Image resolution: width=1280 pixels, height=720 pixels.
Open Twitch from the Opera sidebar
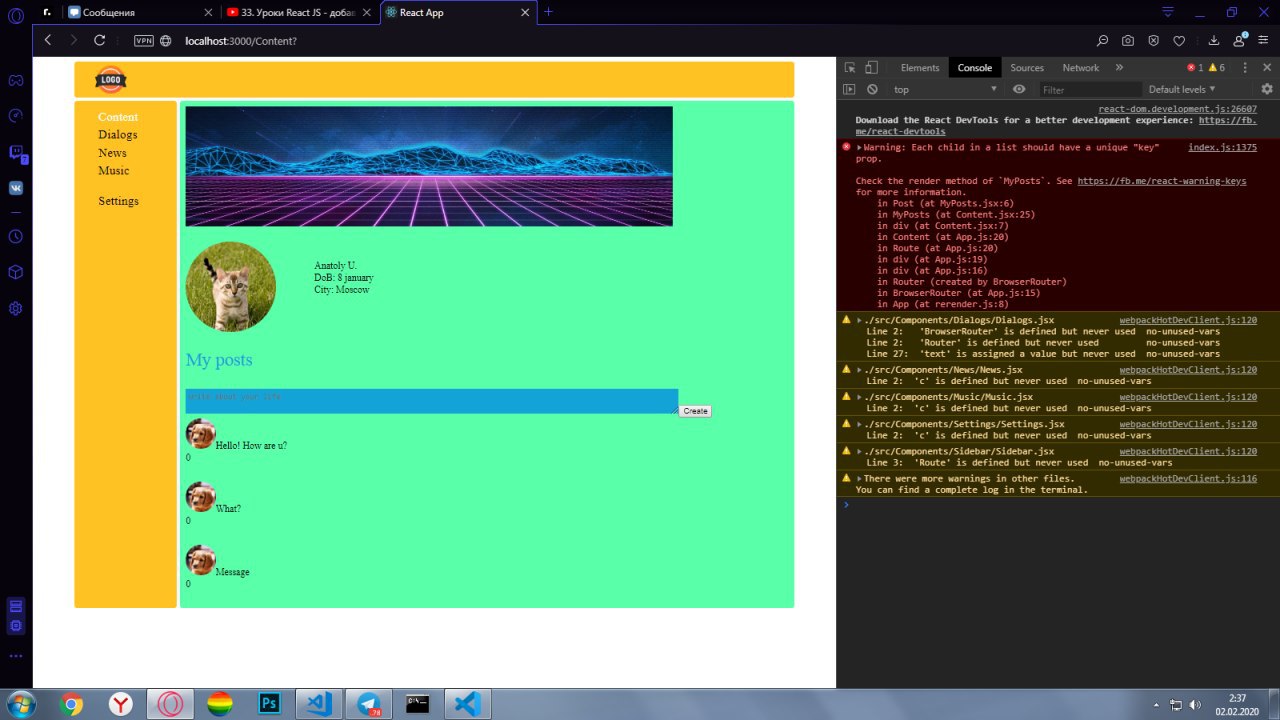tap(16, 153)
